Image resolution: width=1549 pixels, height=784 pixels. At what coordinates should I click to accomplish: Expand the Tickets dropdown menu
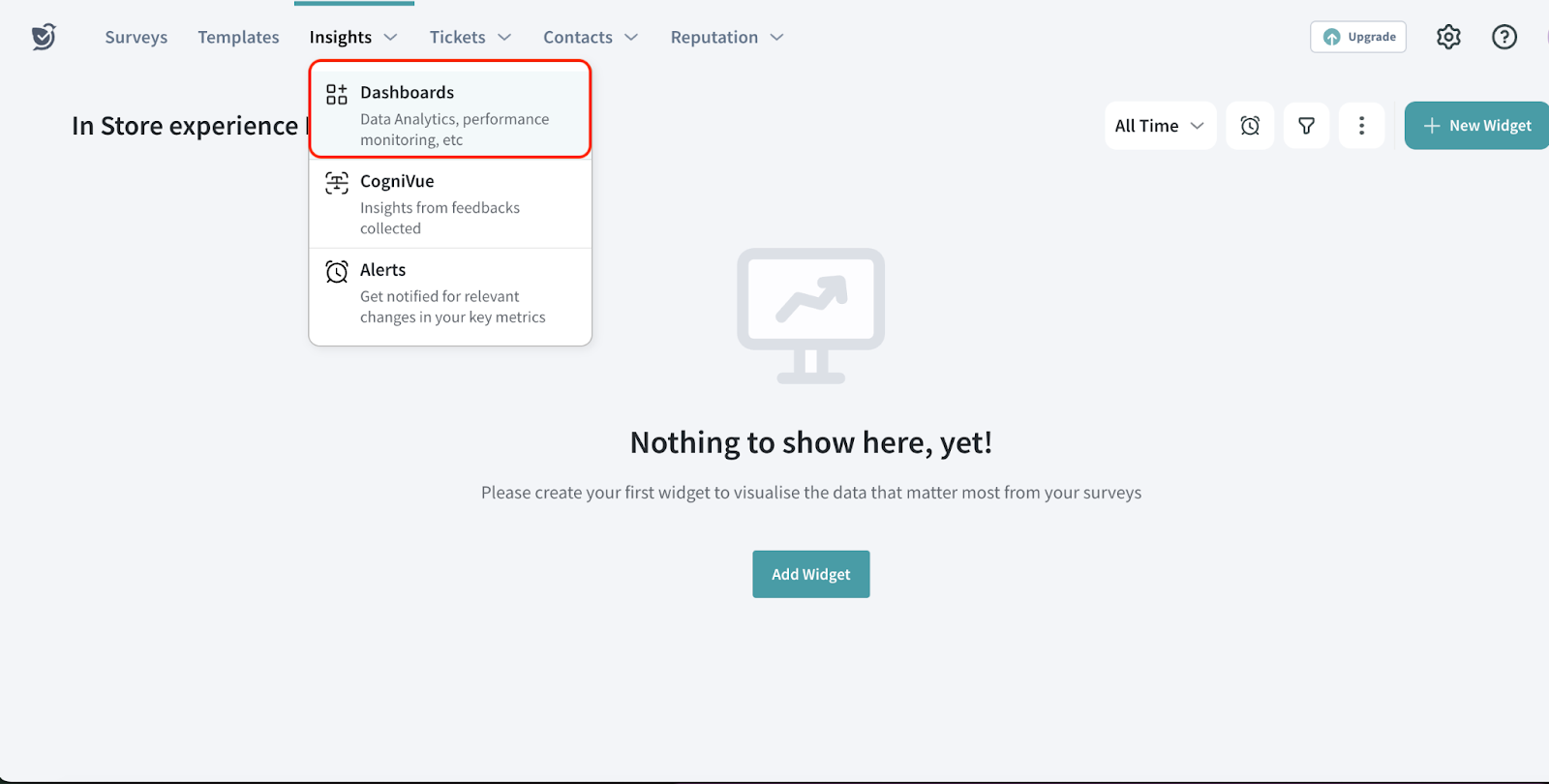click(471, 37)
